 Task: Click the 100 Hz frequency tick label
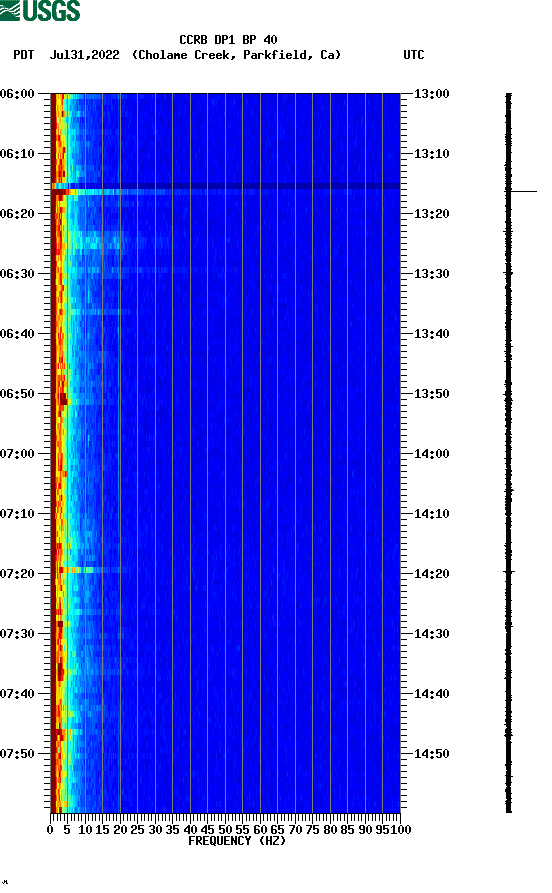click(400, 830)
